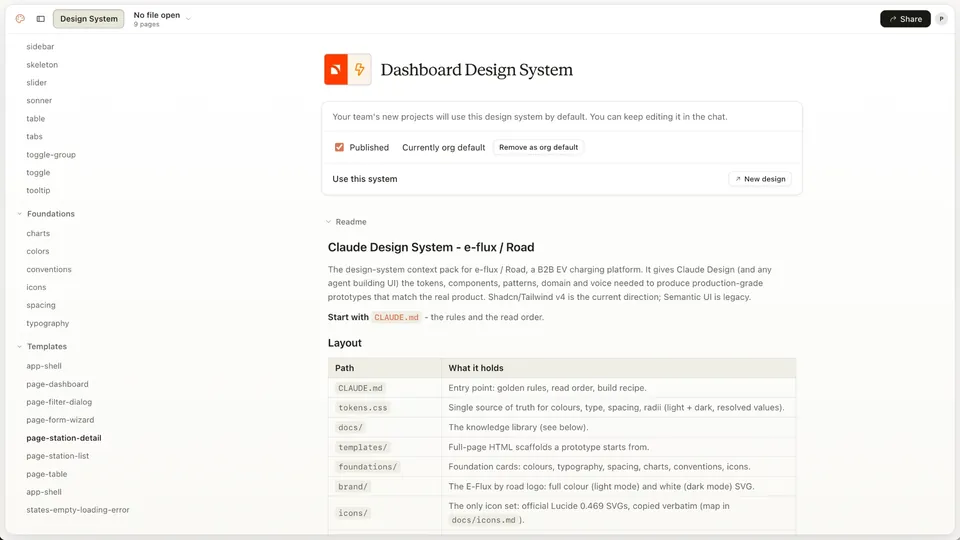This screenshot has height=540, width=960.
Task: Click CLAUDE.md in the Path column
Action: click(360, 388)
